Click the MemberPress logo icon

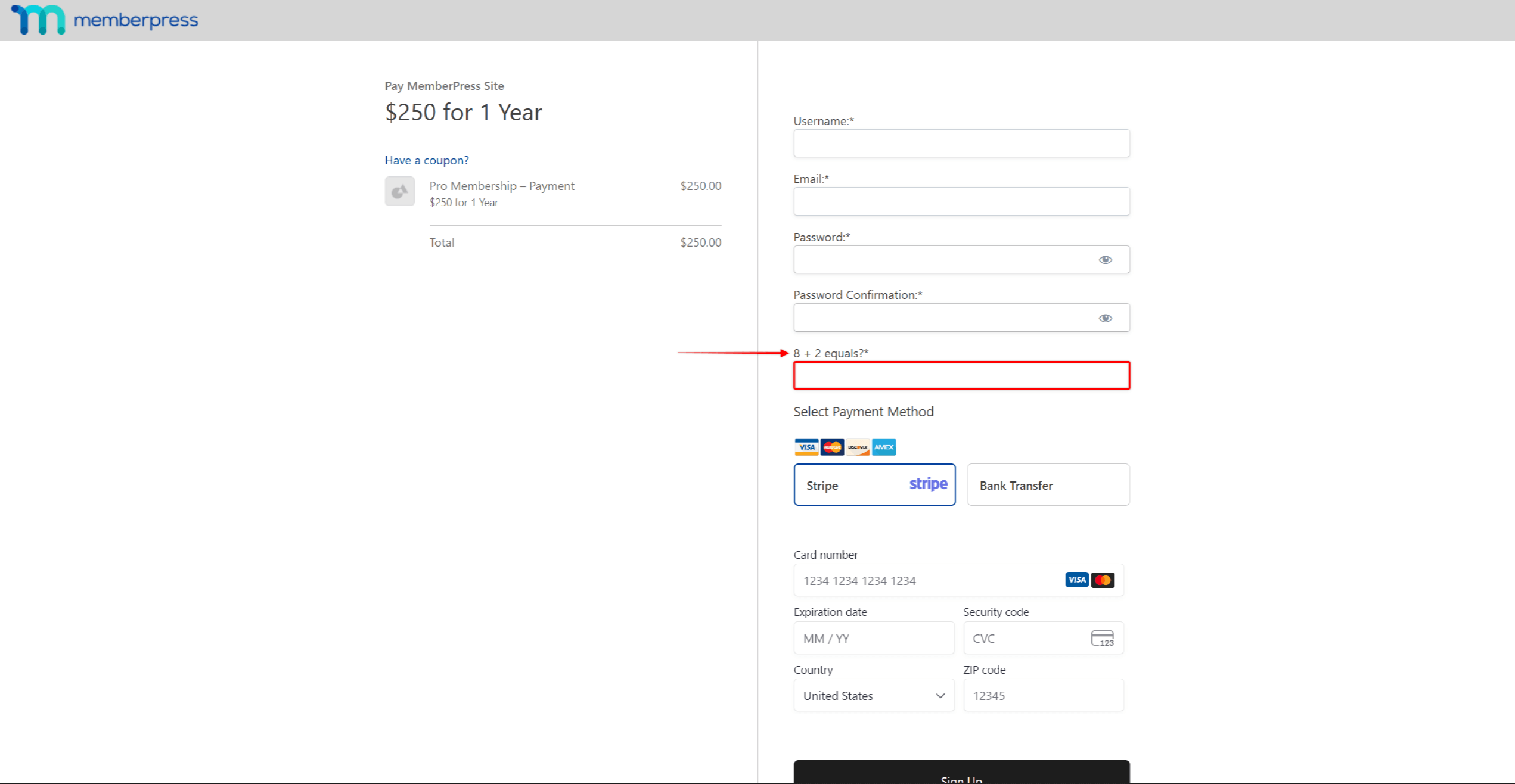click(38, 20)
